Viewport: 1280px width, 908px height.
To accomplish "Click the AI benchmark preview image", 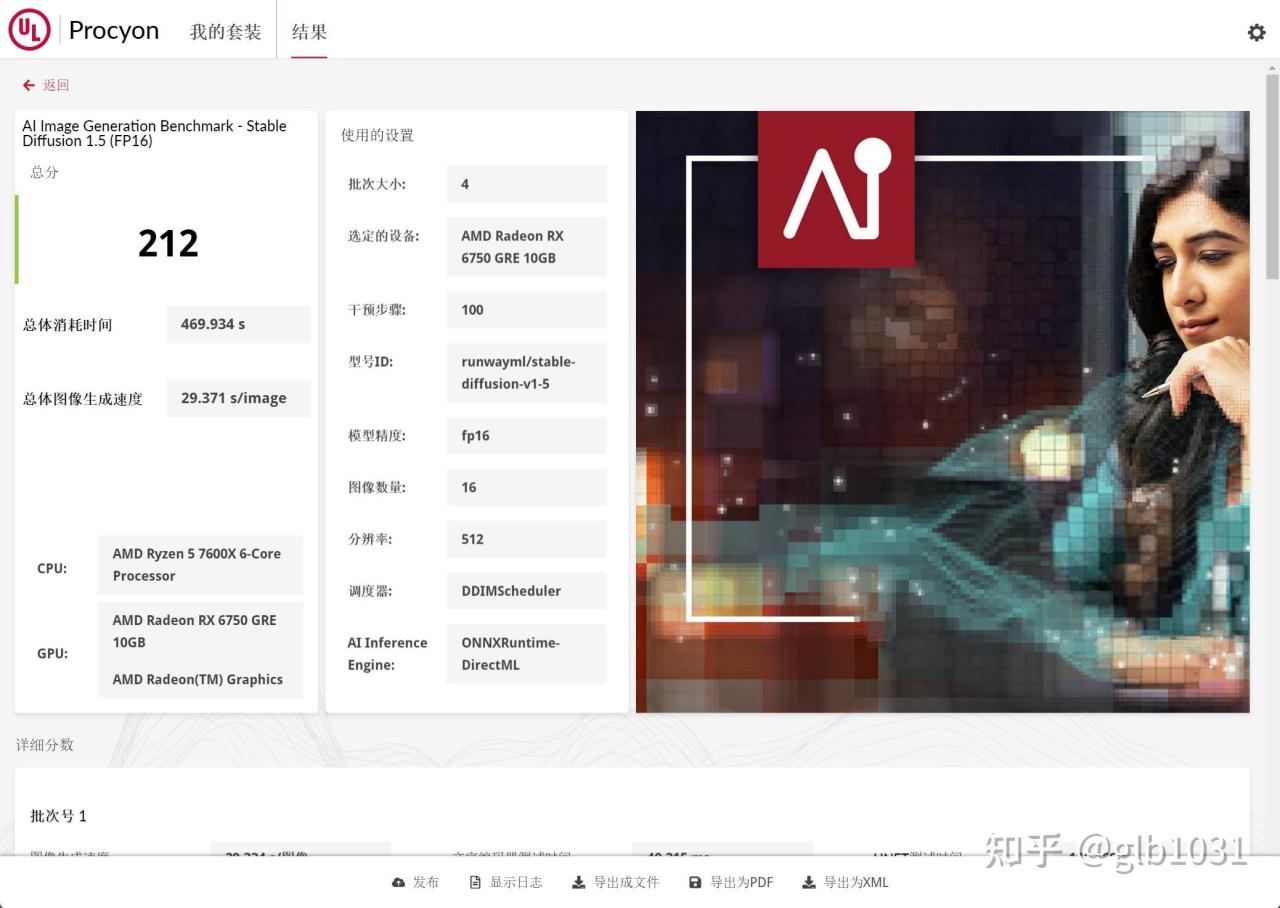I will (x=941, y=412).
